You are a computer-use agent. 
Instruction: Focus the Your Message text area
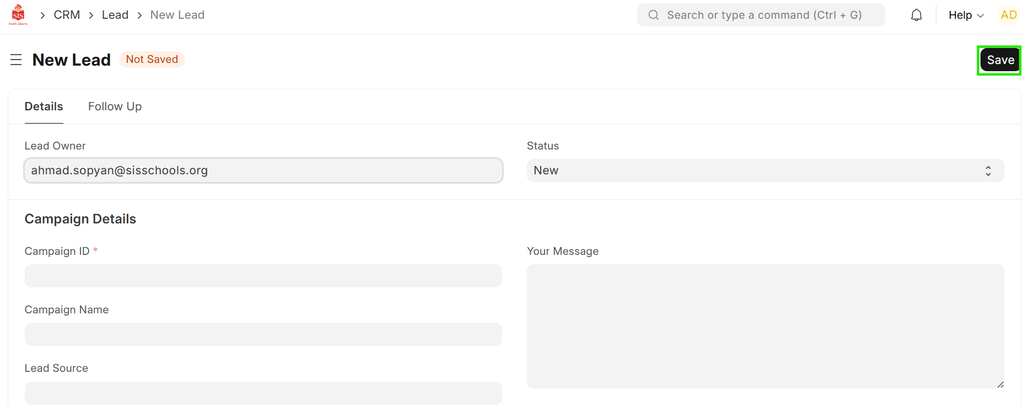tap(765, 325)
